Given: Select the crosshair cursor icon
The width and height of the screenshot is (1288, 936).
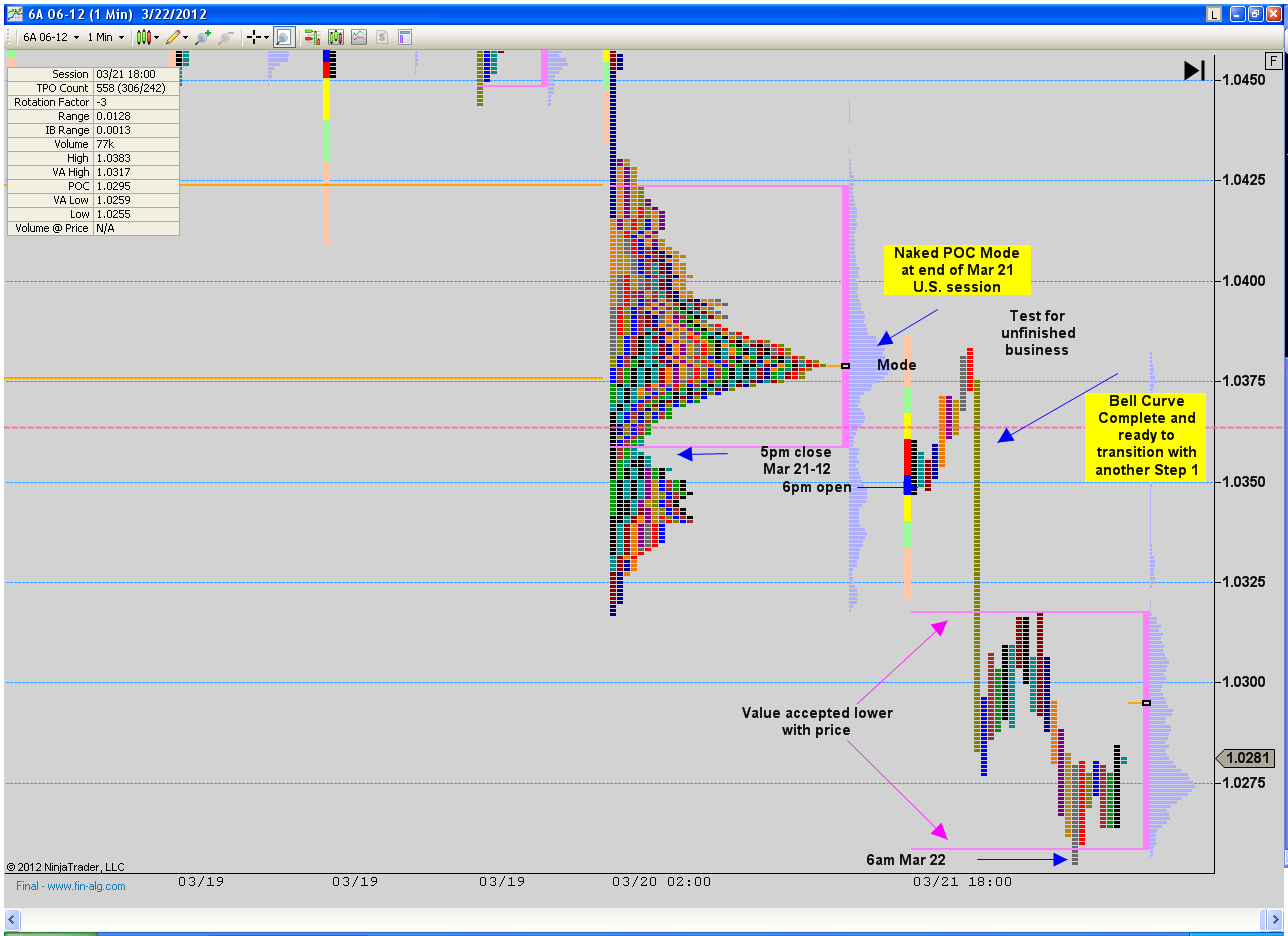Looking at the screenshot, I should 254,37.
